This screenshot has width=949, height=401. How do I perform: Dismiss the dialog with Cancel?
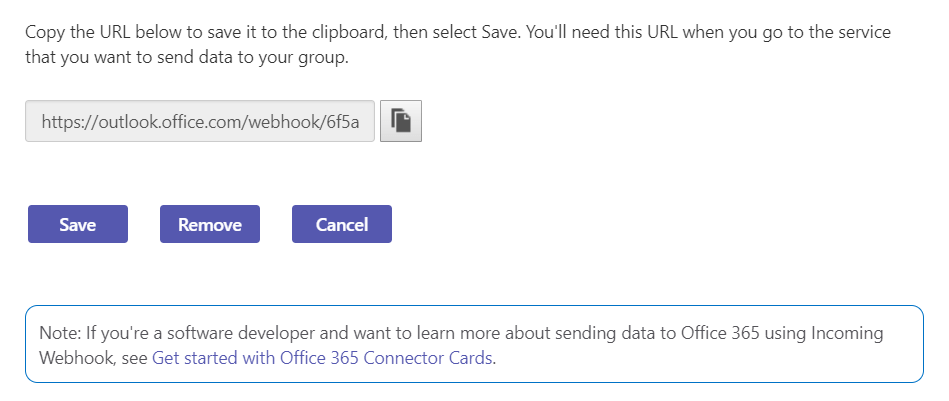click(342, 224)
